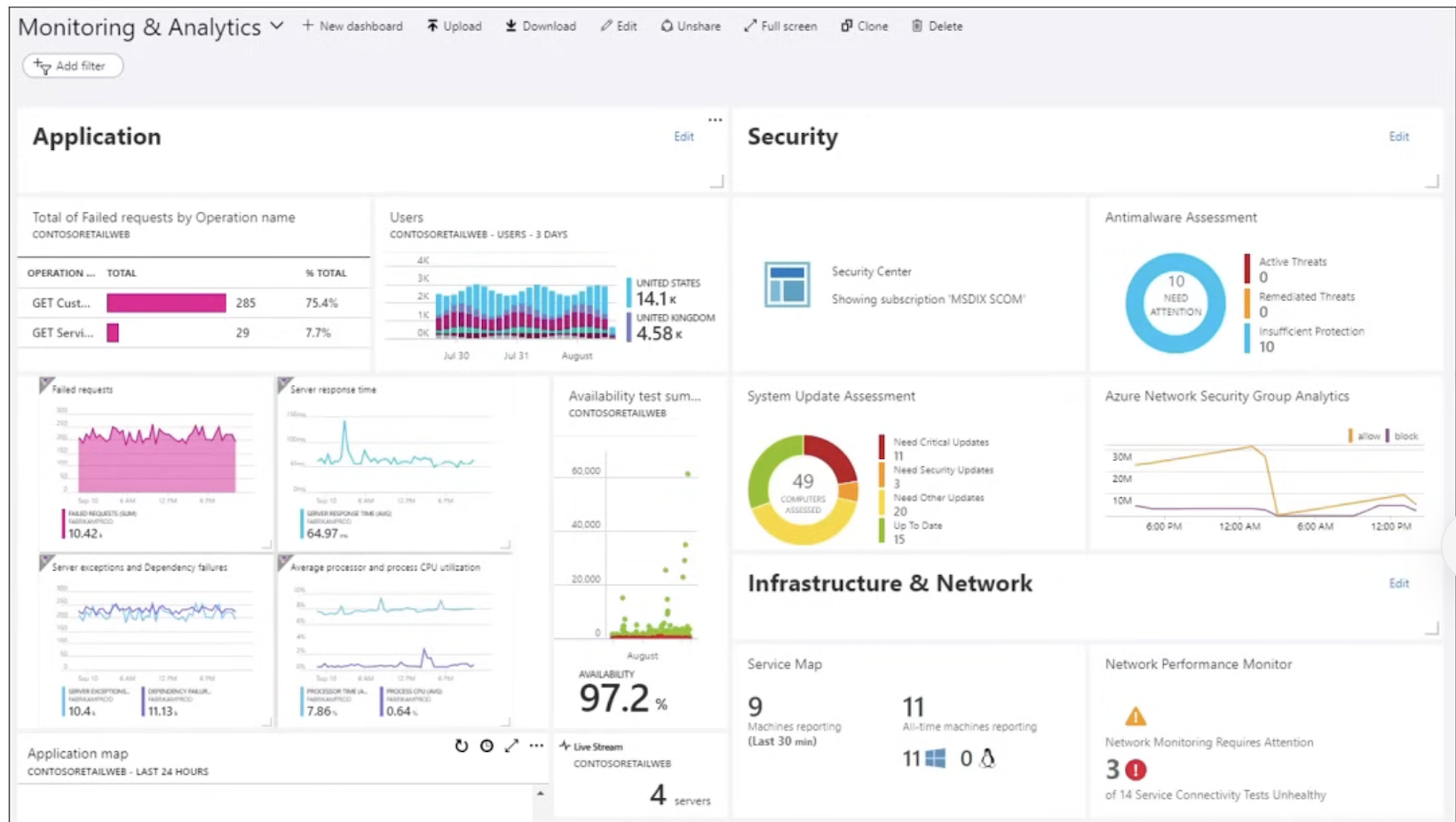The image size is (1456, 822).
Task: Click the Application map scroll-up arrow
Action: [540, 793]
